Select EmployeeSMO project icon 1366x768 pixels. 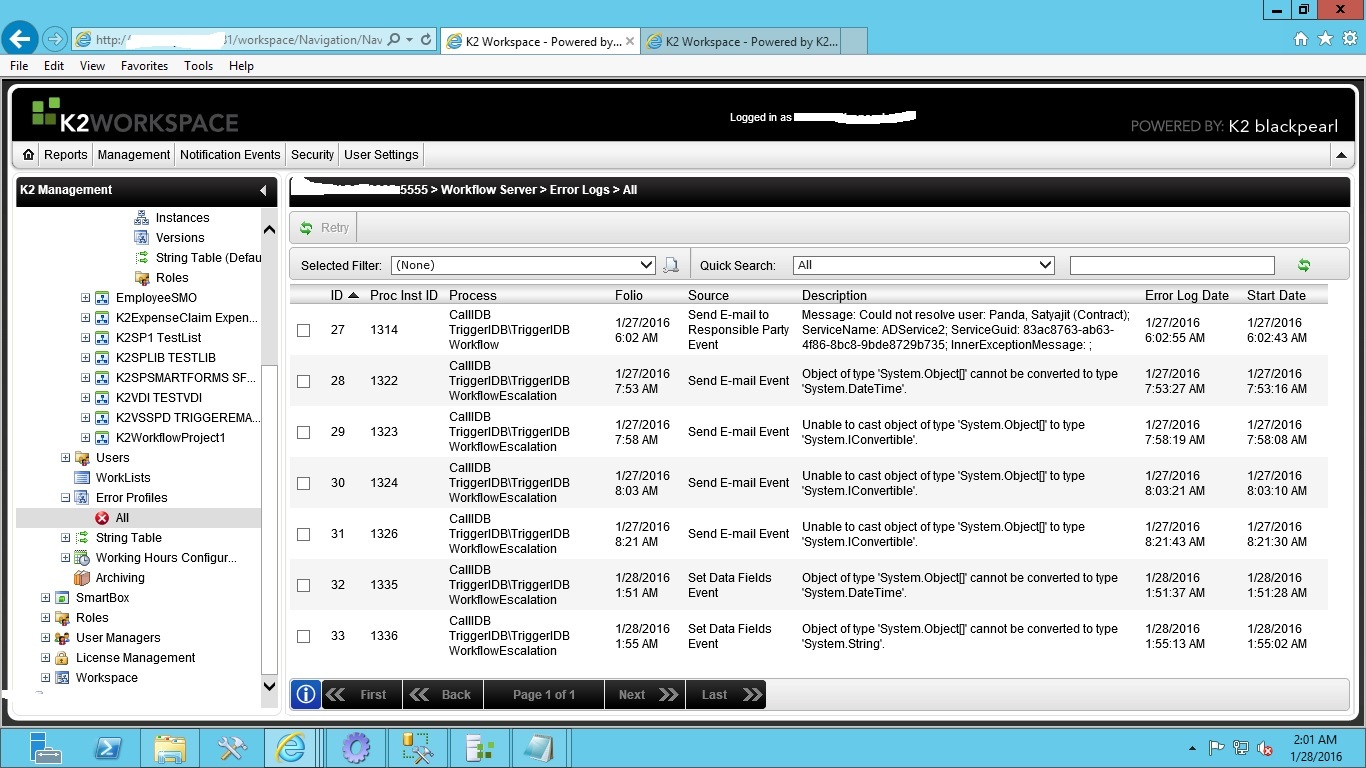[102, 298]
